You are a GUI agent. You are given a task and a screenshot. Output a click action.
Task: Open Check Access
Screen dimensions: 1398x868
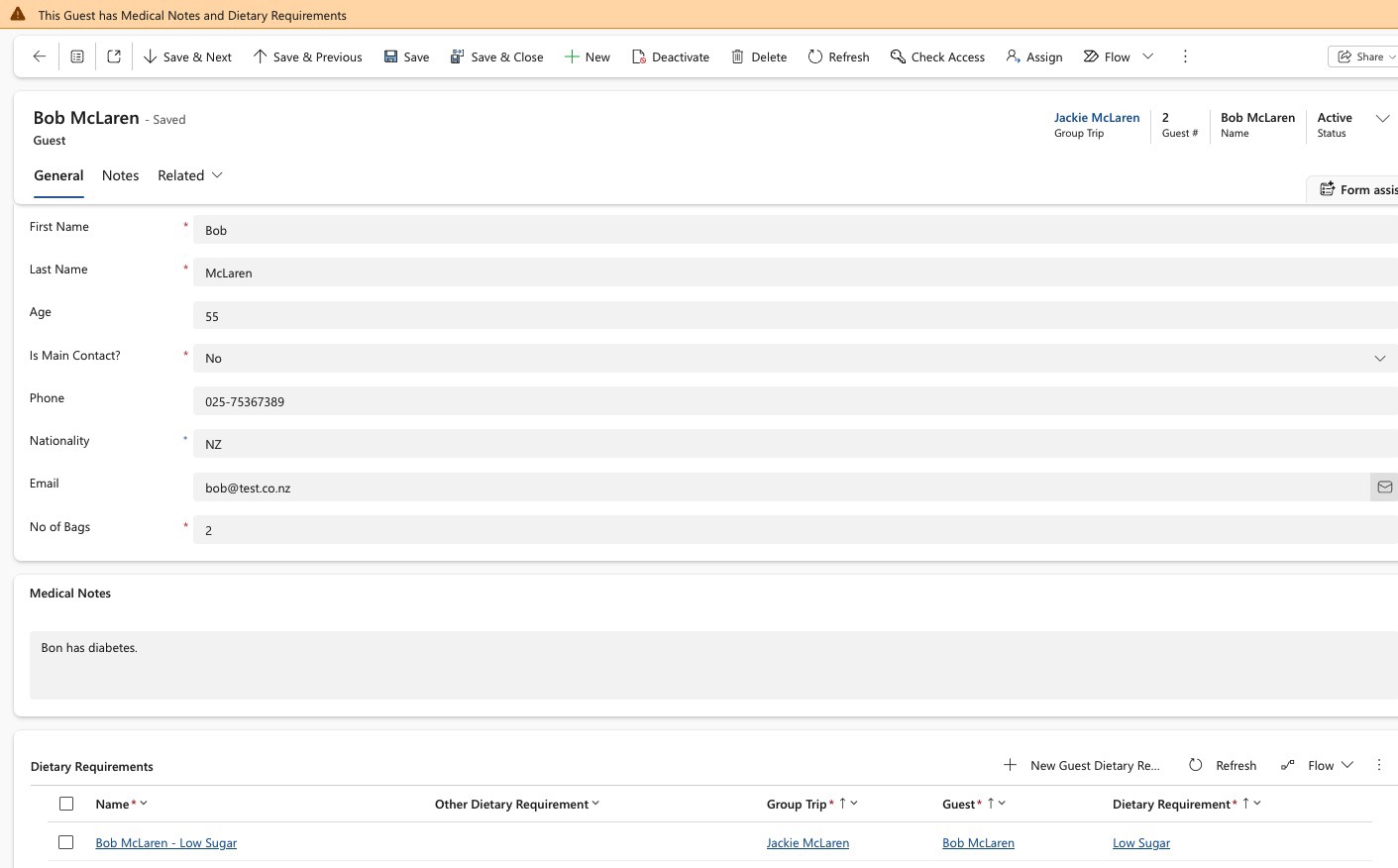click(x=937, y=56)
